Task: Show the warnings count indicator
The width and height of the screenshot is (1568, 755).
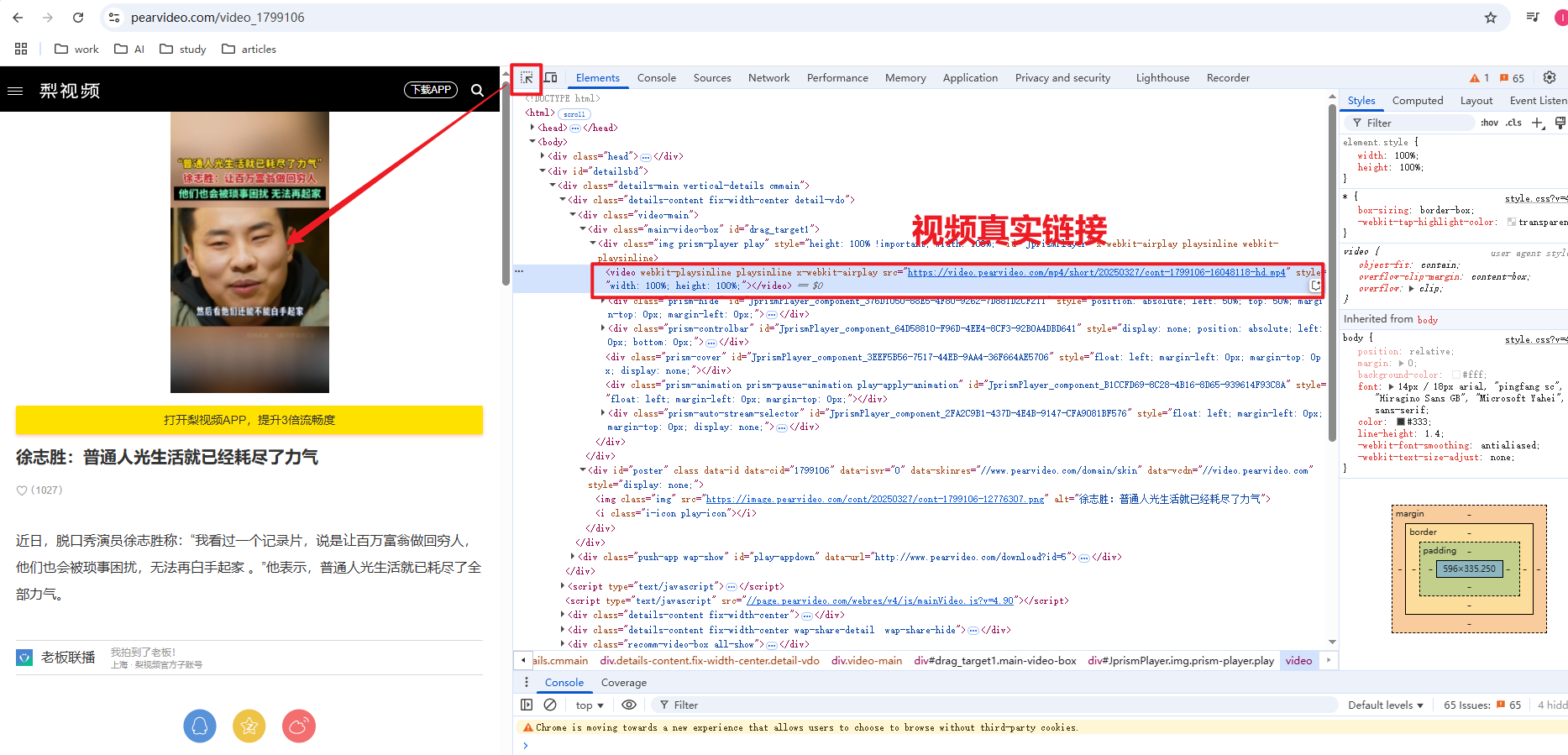Action: 1480,78
